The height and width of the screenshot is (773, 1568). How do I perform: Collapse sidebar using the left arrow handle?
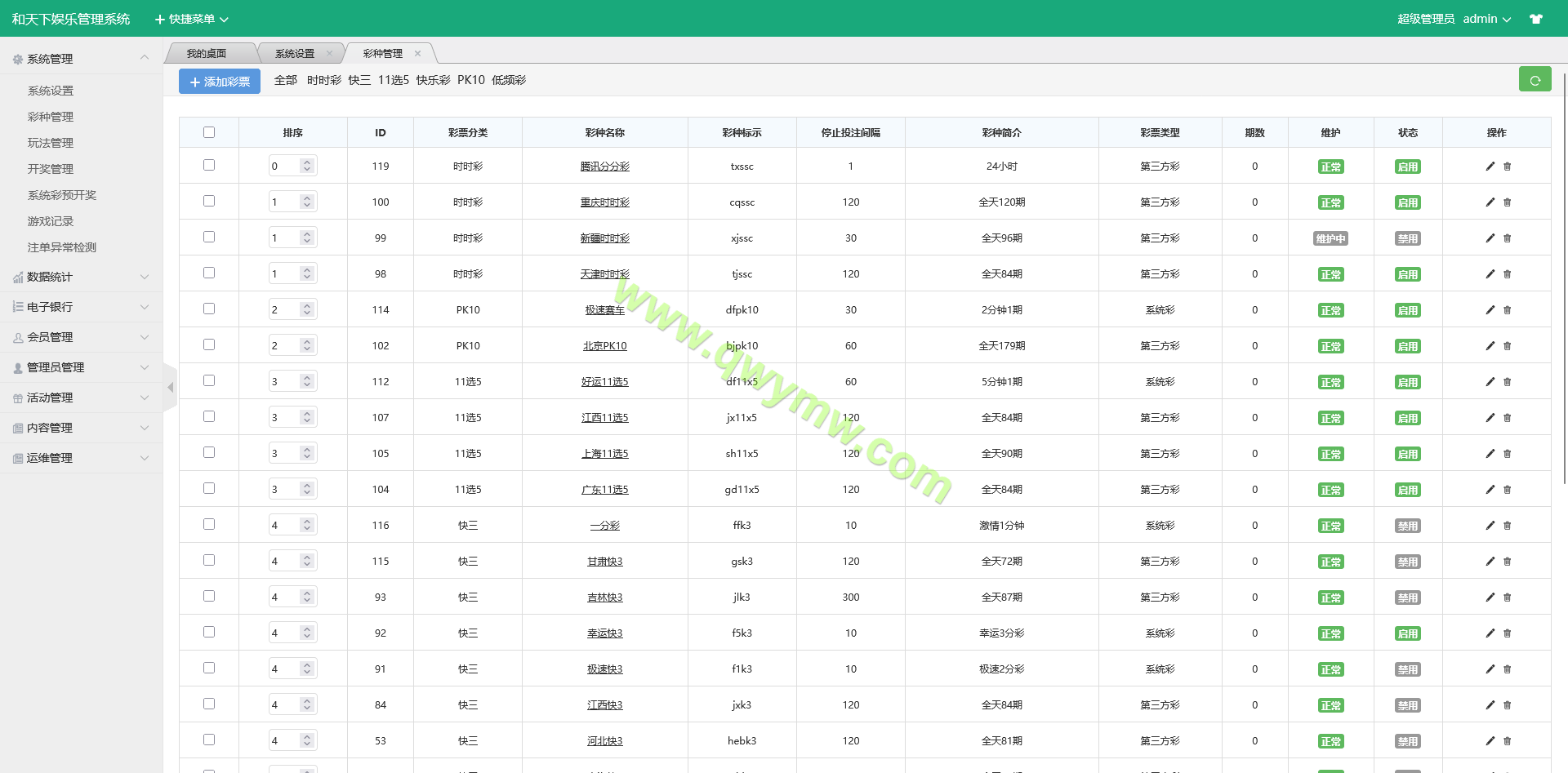(170, 388)
